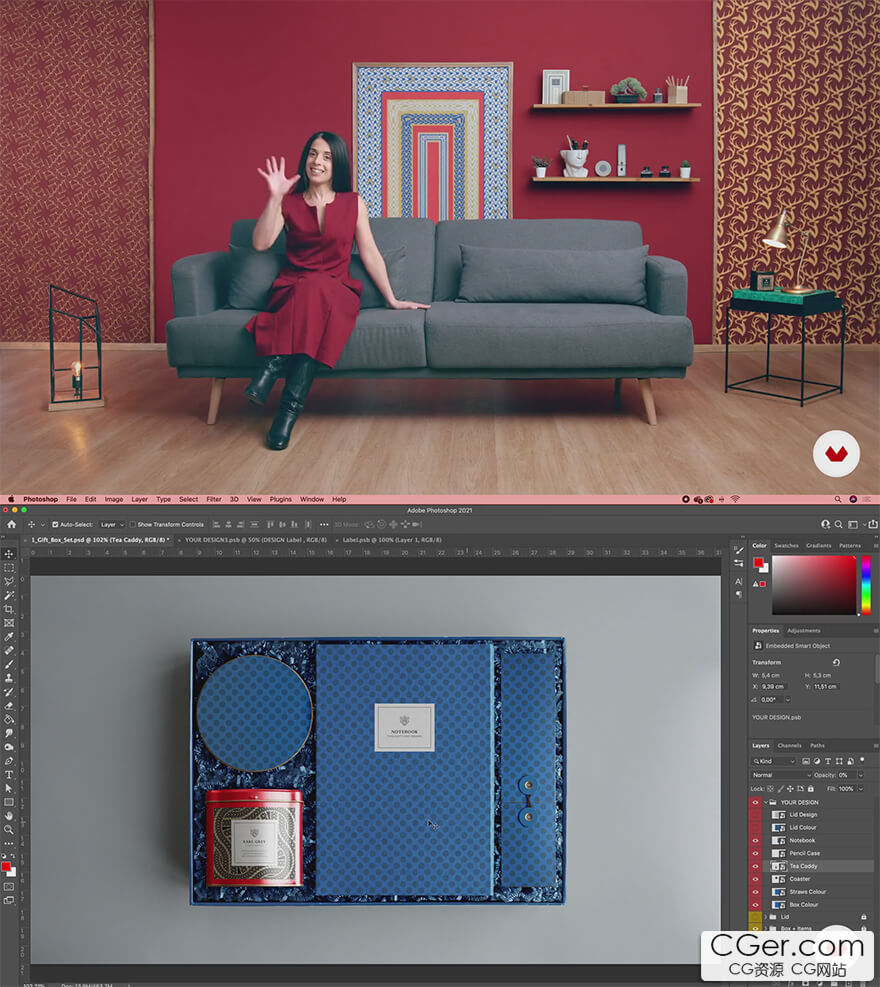Select the Brush tool
Screen dimensions: 880x987
click(x=9, y=664)
